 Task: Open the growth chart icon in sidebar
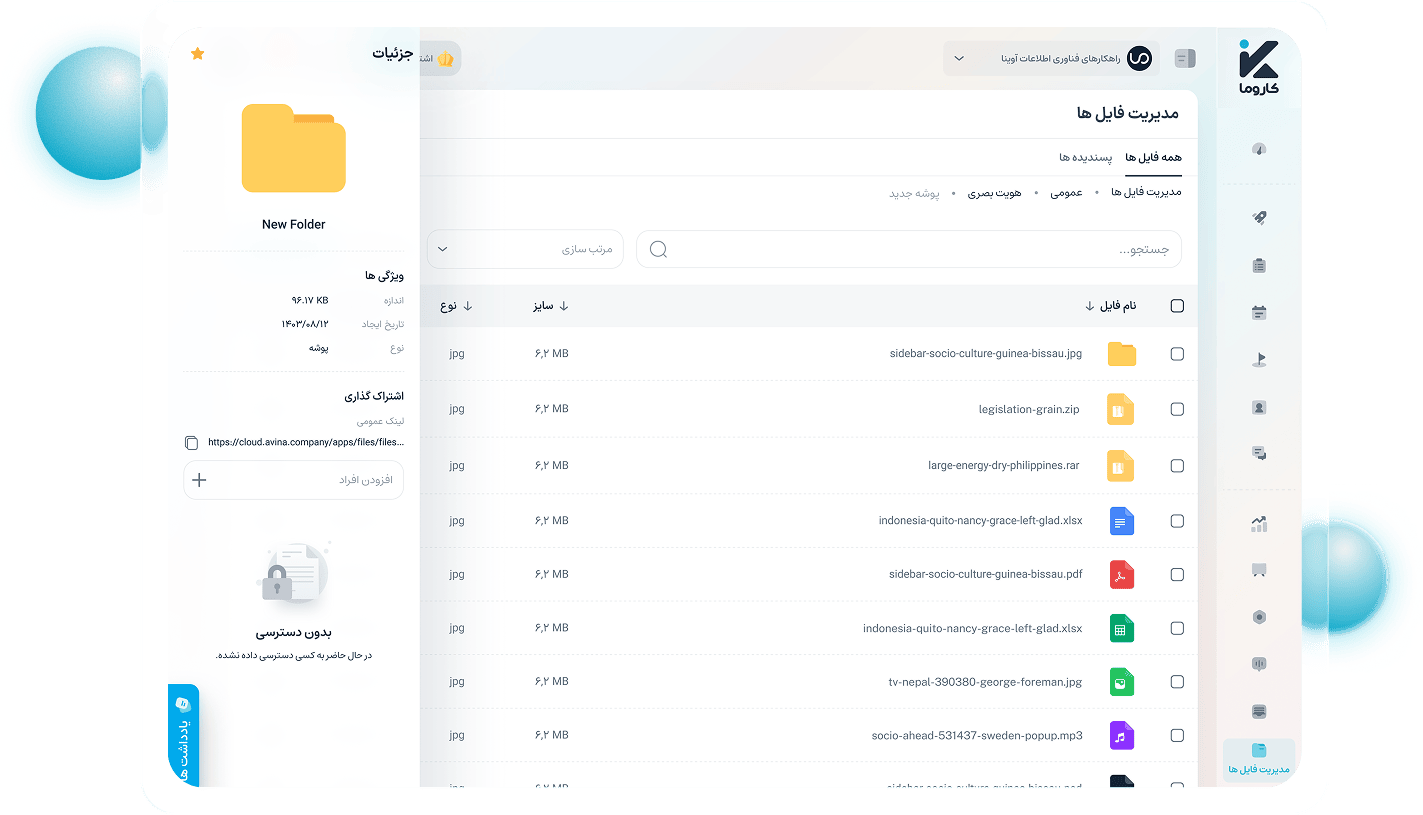click(x=1259, y=523)
